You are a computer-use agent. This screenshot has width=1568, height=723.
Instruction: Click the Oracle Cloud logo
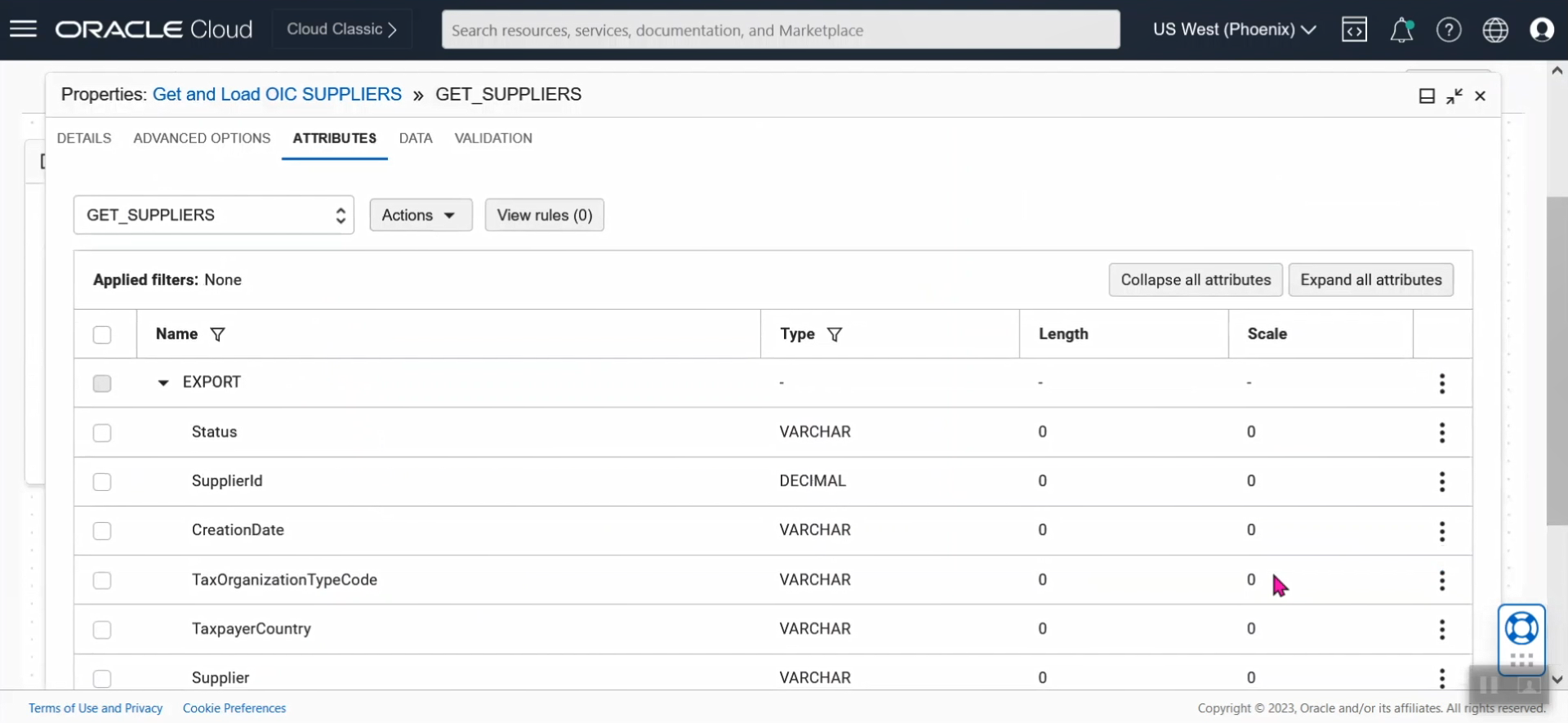click(154, 29)
